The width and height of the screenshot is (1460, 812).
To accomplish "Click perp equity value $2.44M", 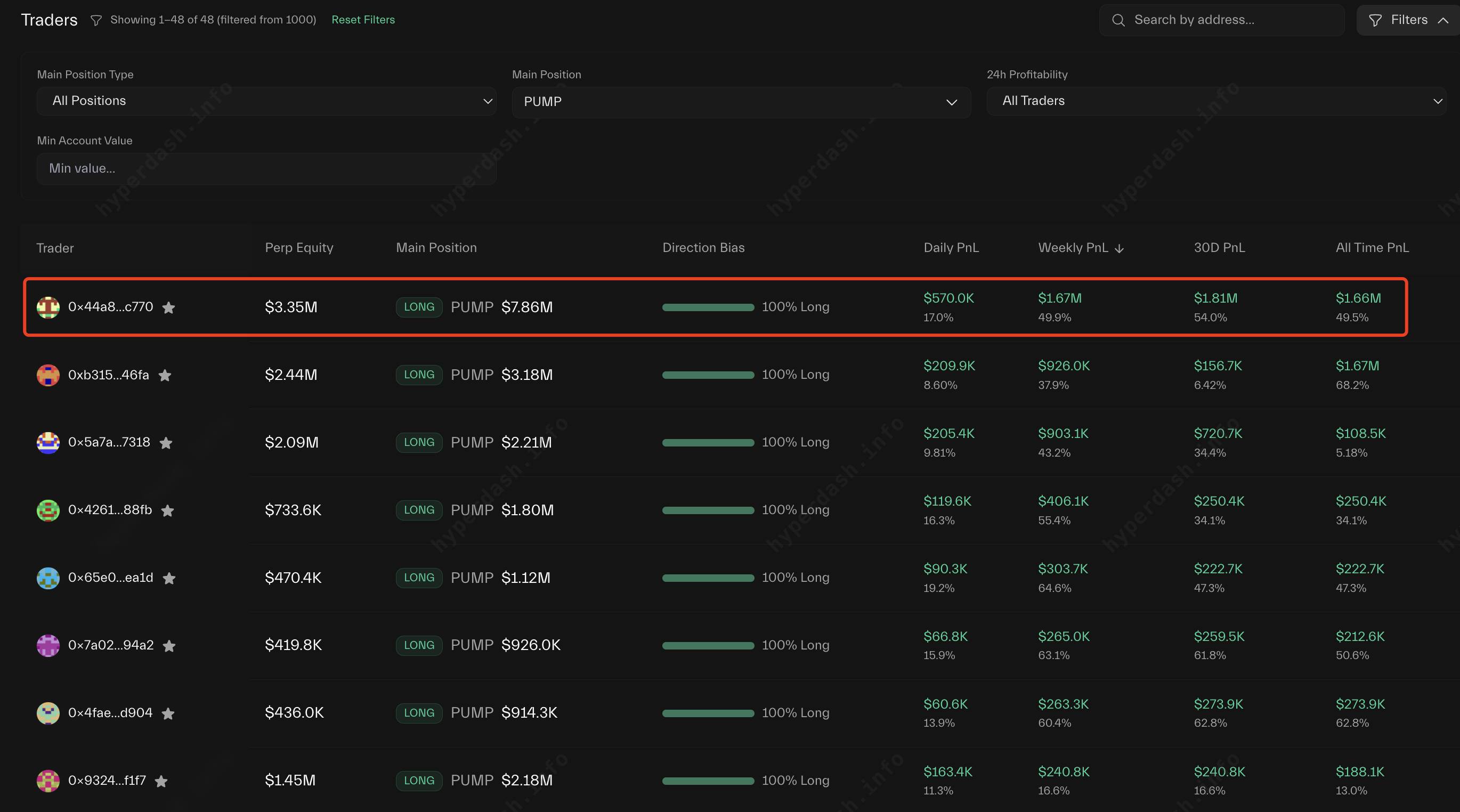I will coord(291,375).
